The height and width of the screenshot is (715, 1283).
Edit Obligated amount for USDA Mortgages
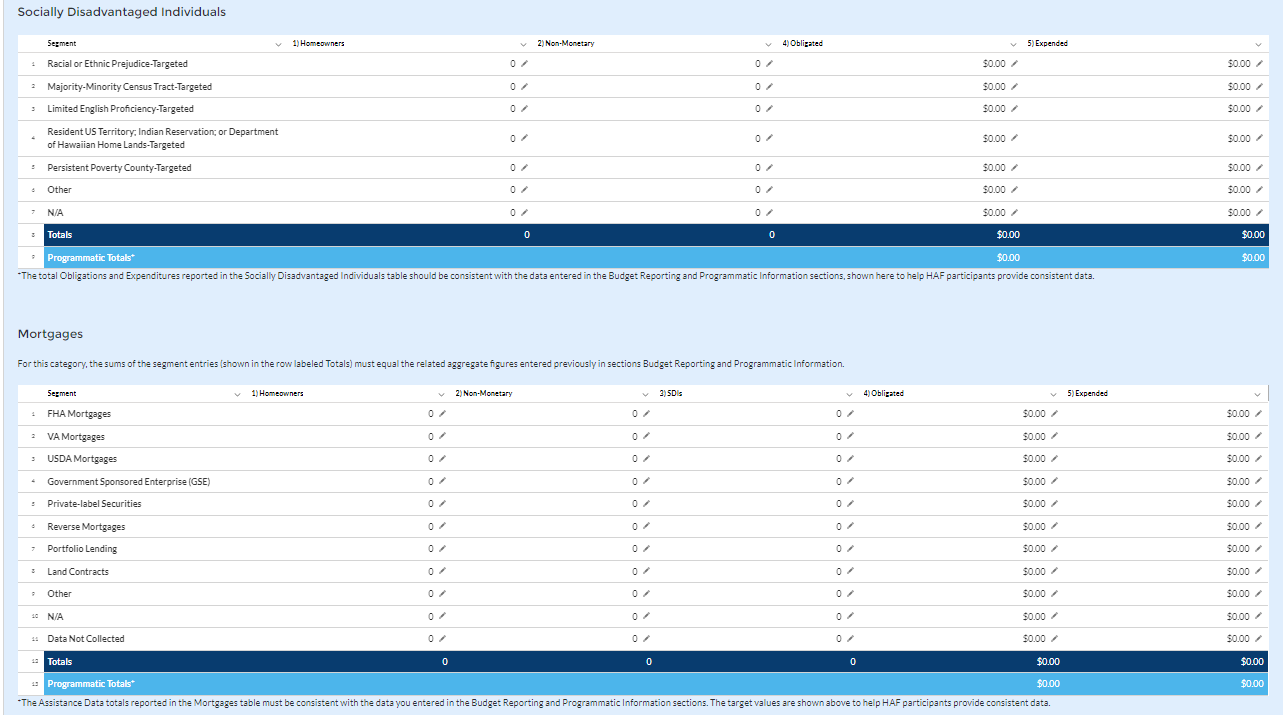(1054, 459)
